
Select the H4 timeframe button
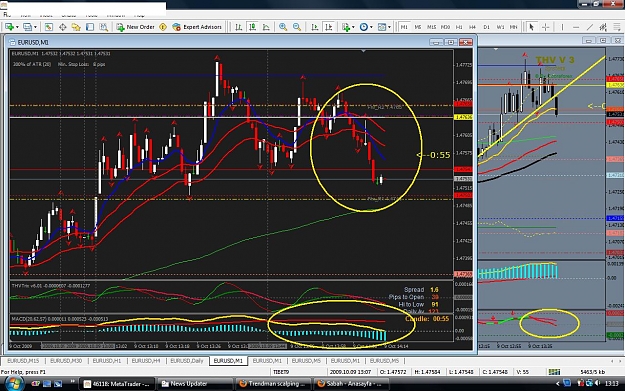coord(472,27)
